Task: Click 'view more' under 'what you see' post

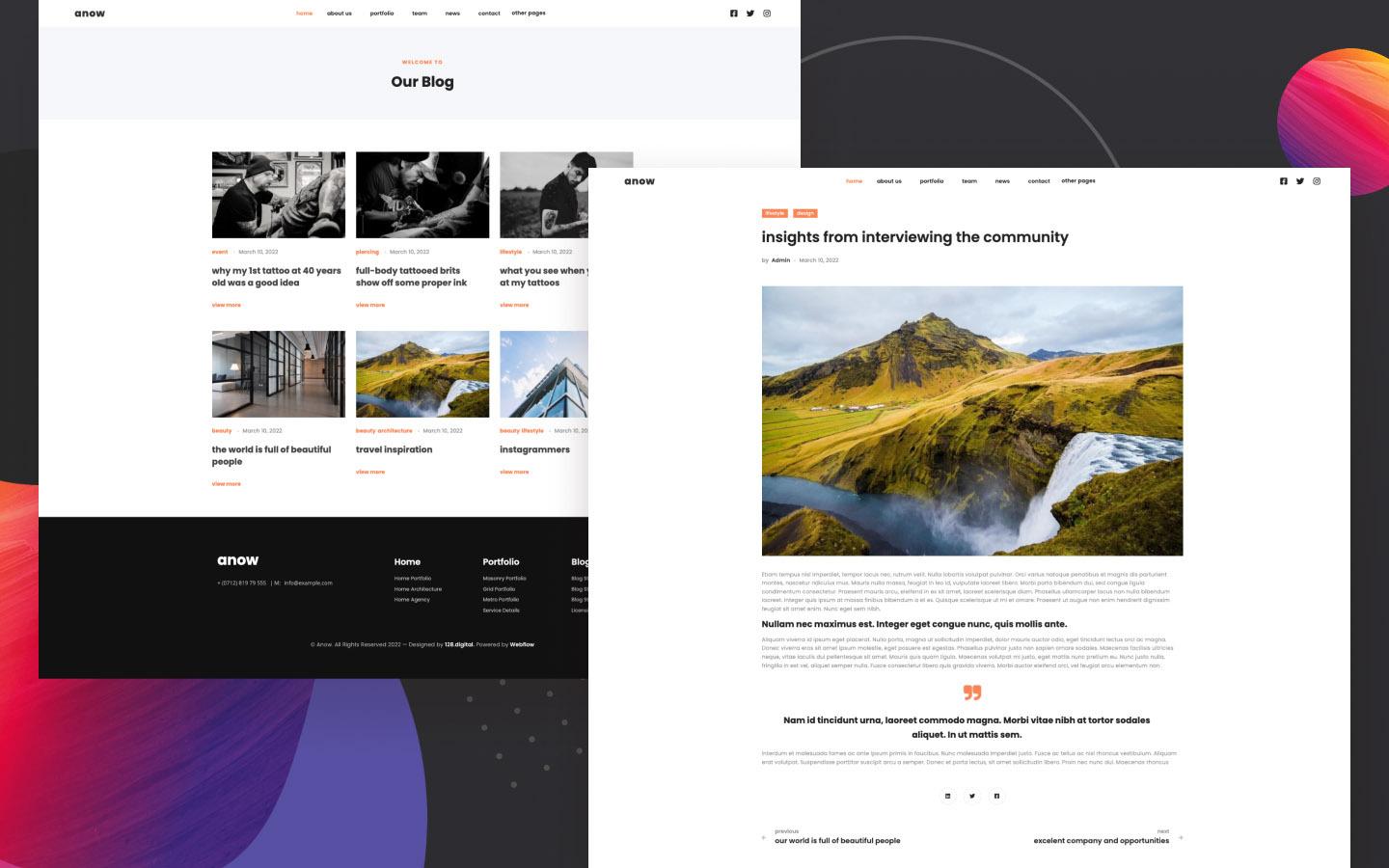Action: coord(514,305)
